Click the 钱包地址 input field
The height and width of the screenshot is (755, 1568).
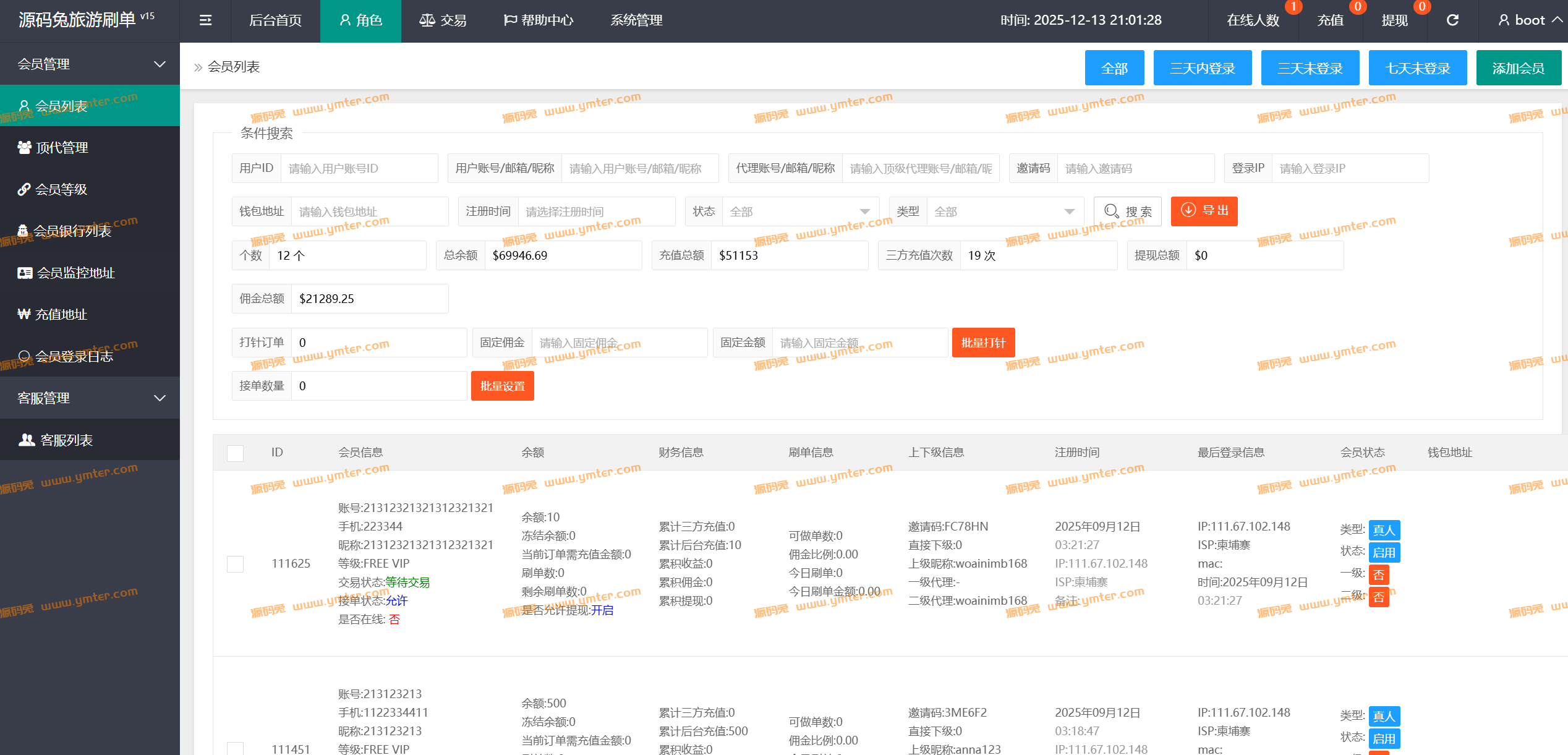(x=369, y=212)
